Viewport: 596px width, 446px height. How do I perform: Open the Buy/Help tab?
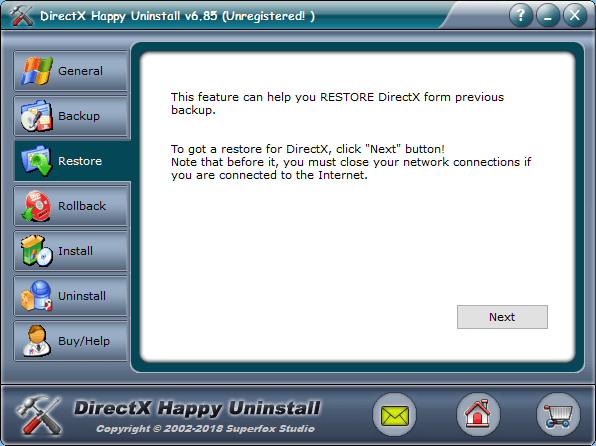[71, 341]
